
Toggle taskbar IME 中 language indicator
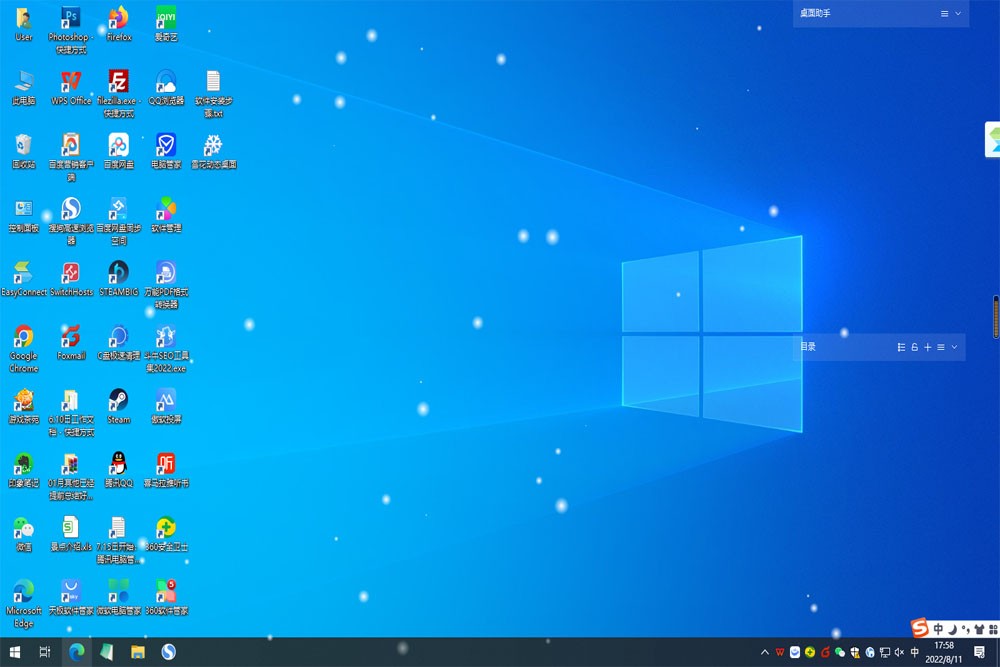click(x=915, y=652)
